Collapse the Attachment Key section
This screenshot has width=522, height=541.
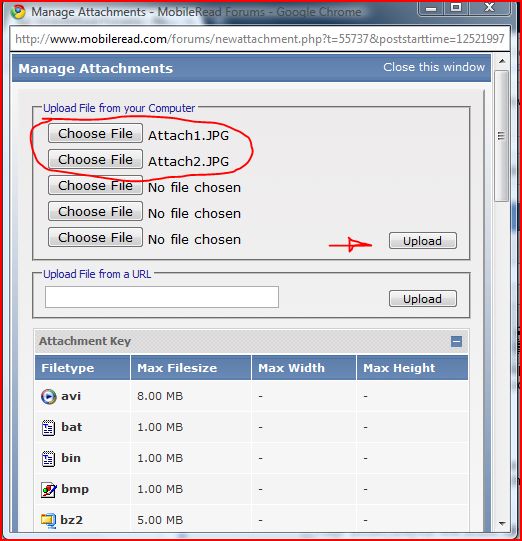click(x=456, y=342)
